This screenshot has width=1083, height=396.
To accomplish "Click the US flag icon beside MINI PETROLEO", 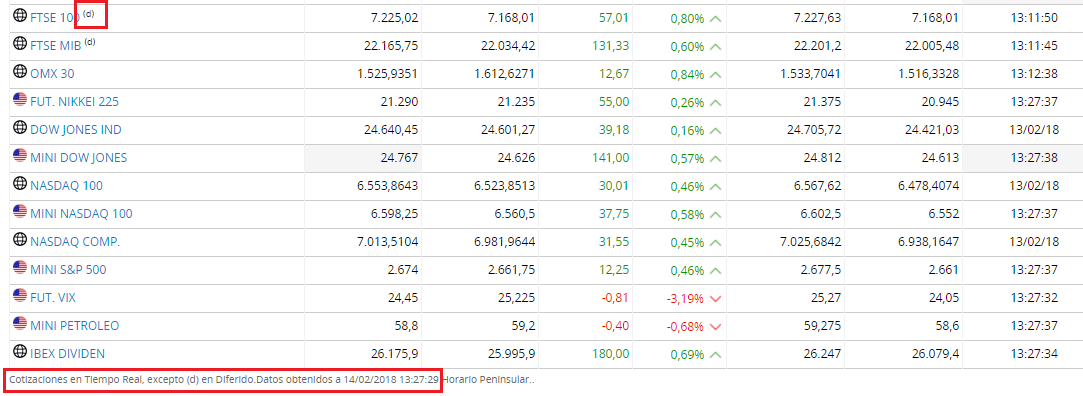I will (x=20, y=324).
